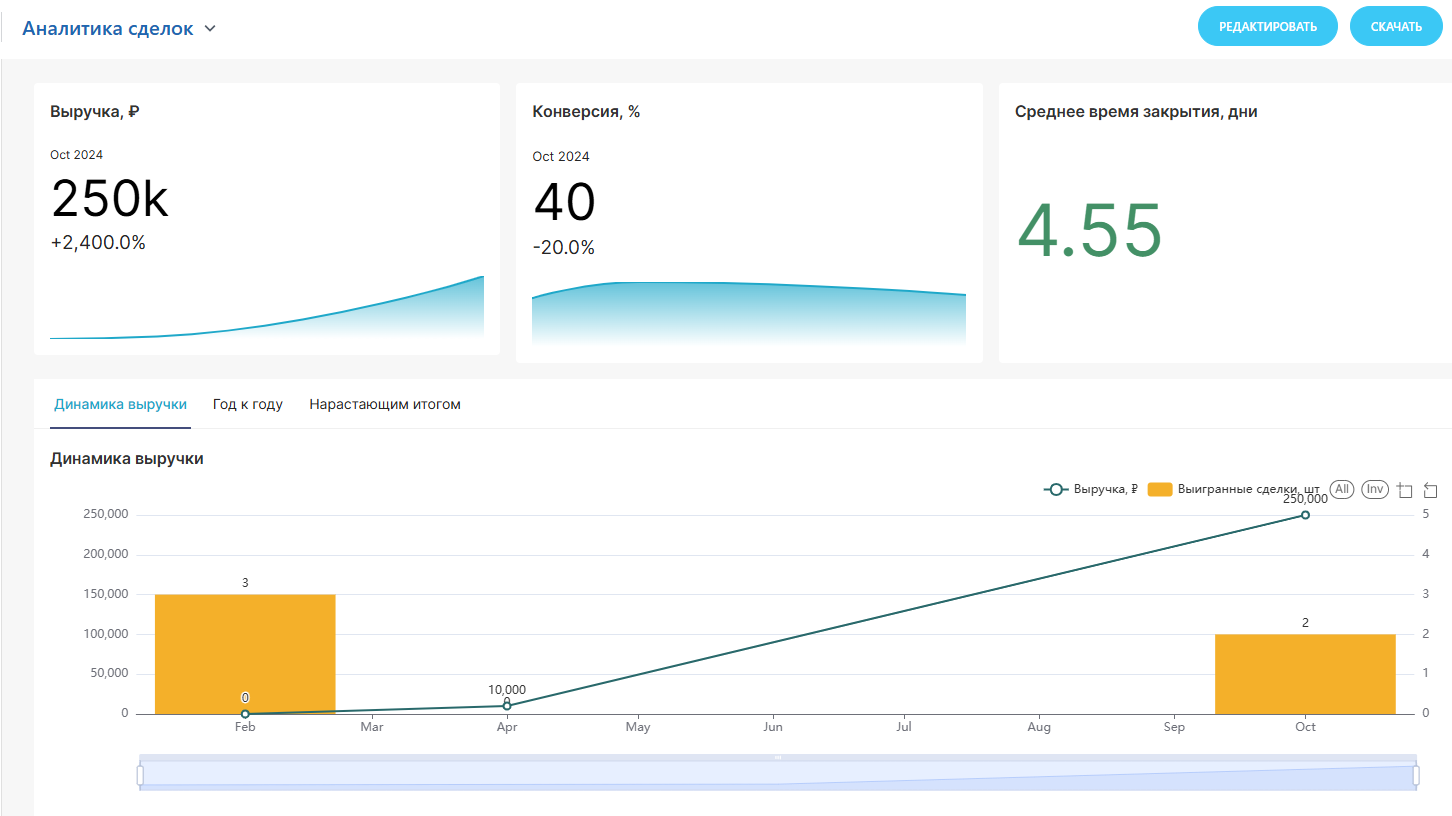Click the zoom reset icon
Screen dimensions: 1452x816
click(x=1430, y=490)
